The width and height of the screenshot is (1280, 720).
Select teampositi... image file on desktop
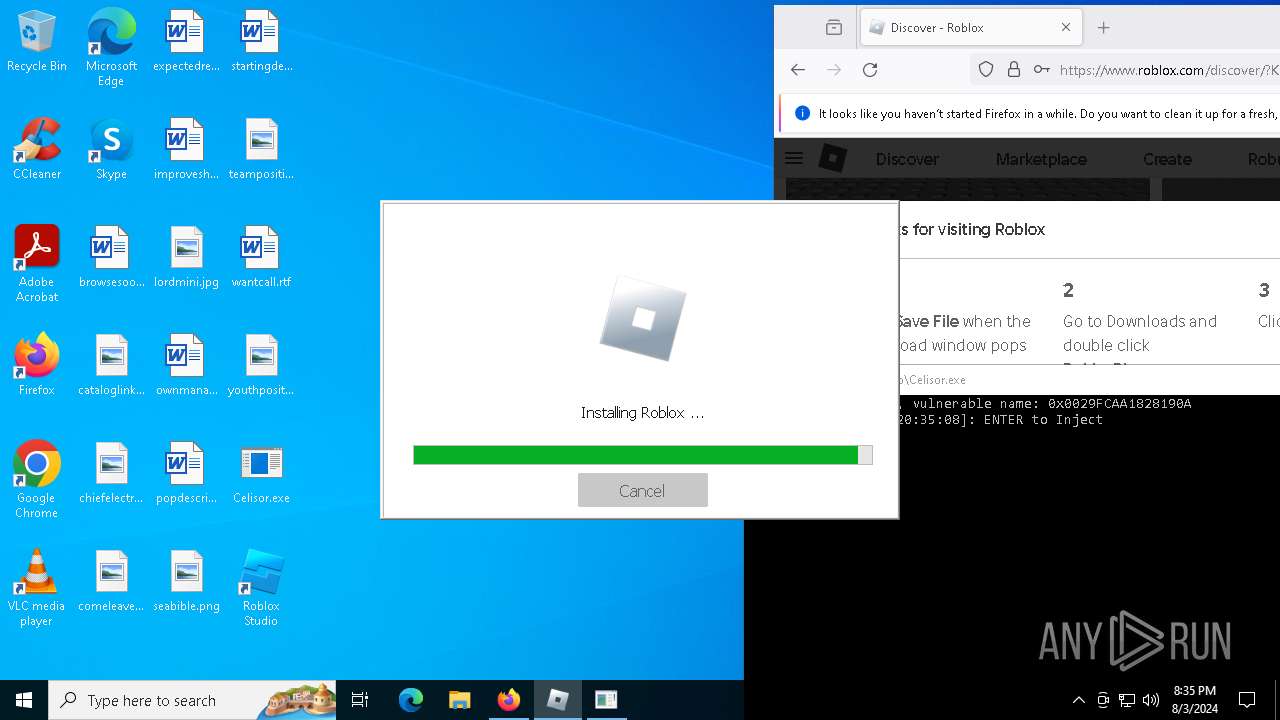tap(261, 149)
